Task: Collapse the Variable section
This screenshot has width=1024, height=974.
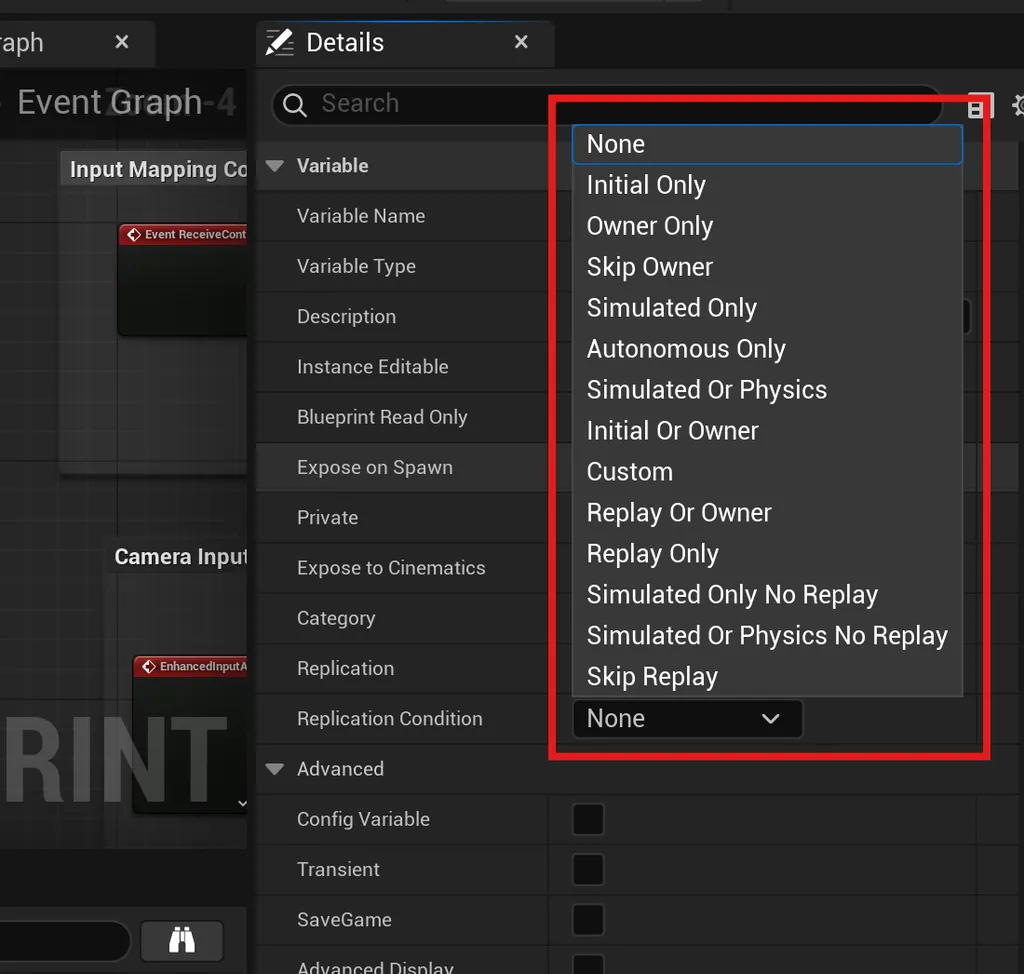Action: pyautogui.click(x=275, y=166)
